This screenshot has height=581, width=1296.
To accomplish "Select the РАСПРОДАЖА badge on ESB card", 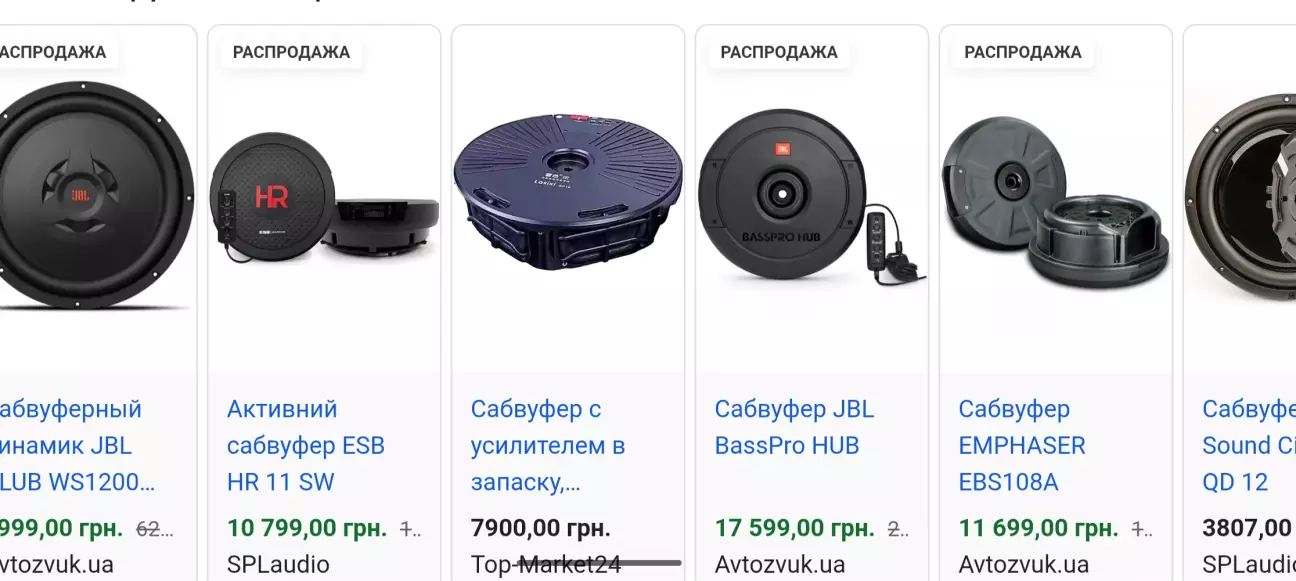I will click(291, 52).
